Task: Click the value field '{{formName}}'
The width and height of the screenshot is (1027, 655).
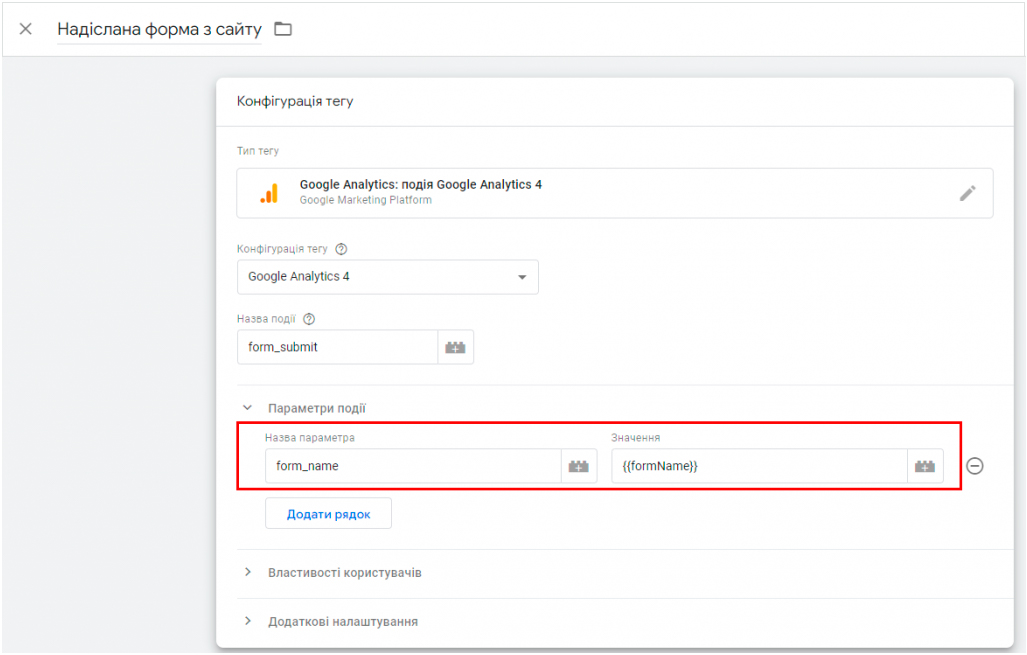Action: coord(759,466)
